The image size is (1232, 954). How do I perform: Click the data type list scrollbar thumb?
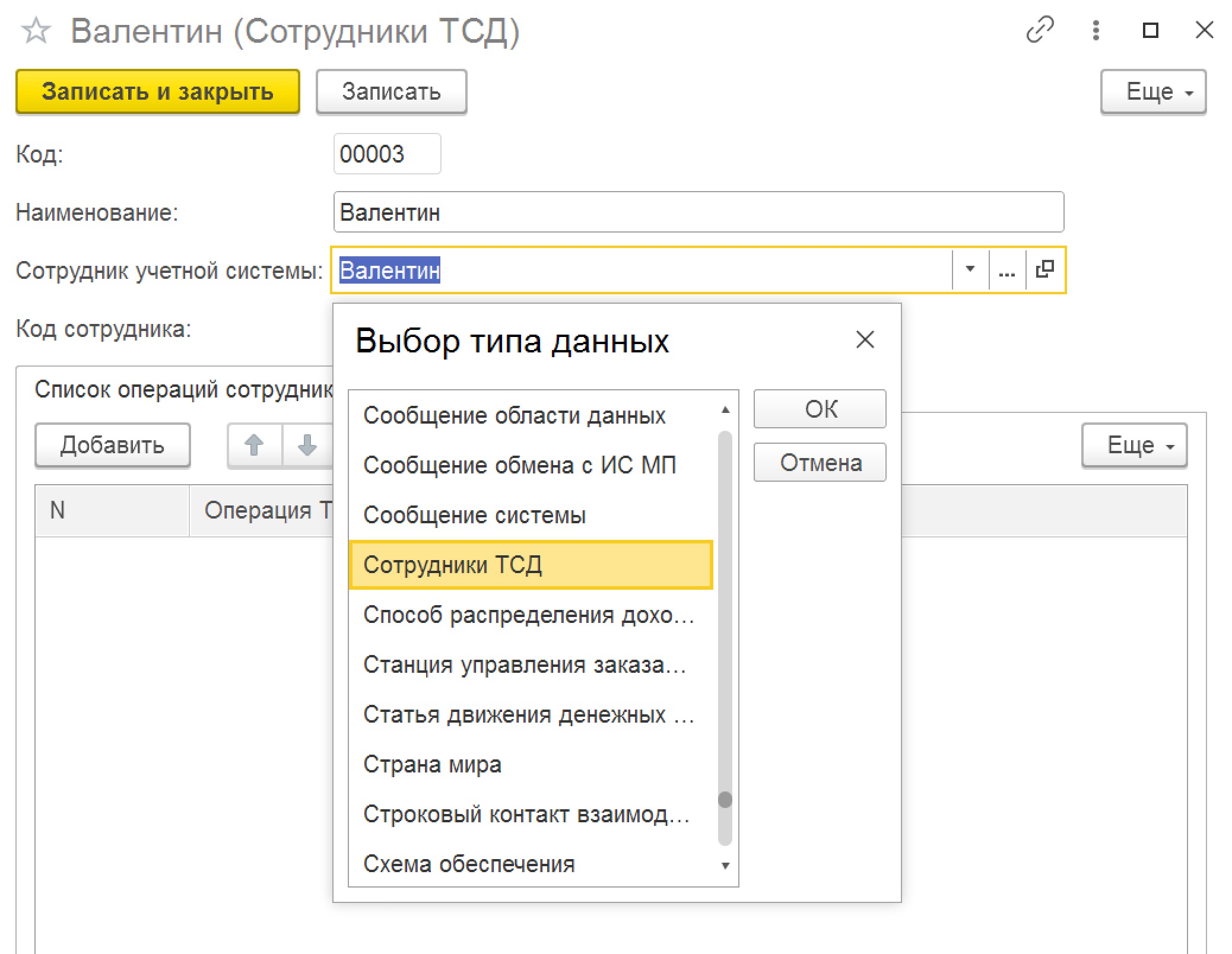[x=725, y=800]
